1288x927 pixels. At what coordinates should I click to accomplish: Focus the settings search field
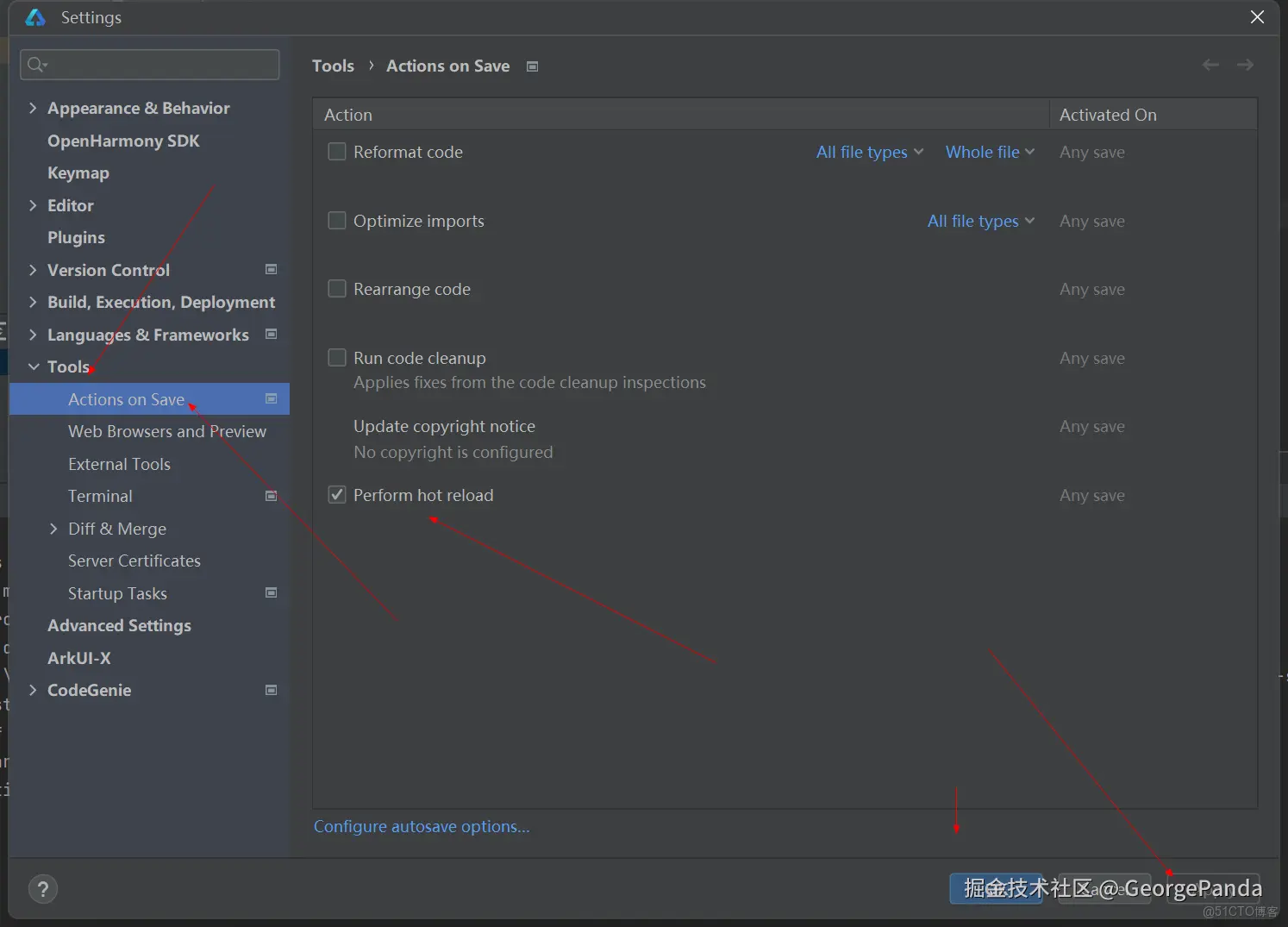(149, 65)
